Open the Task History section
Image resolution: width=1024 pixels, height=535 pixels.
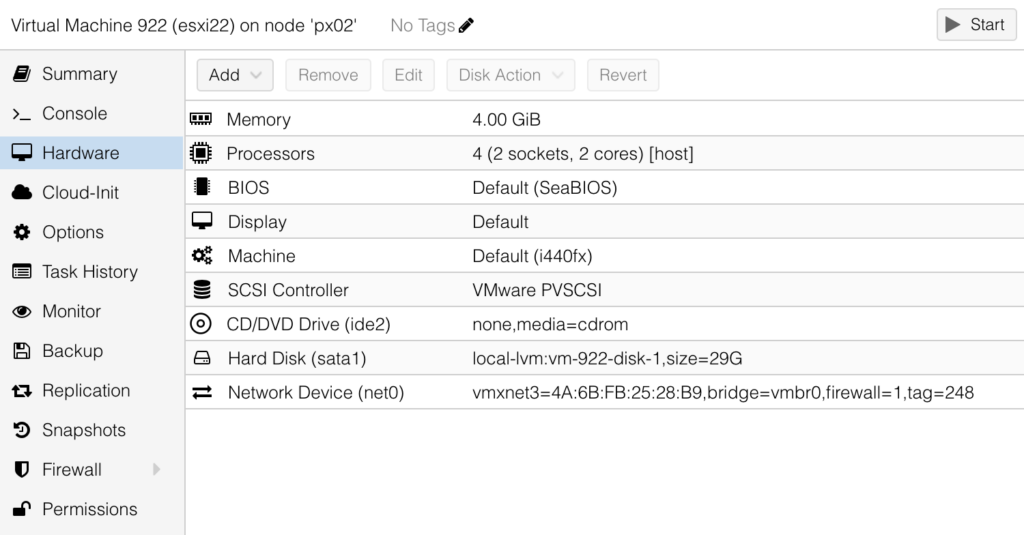89,272
